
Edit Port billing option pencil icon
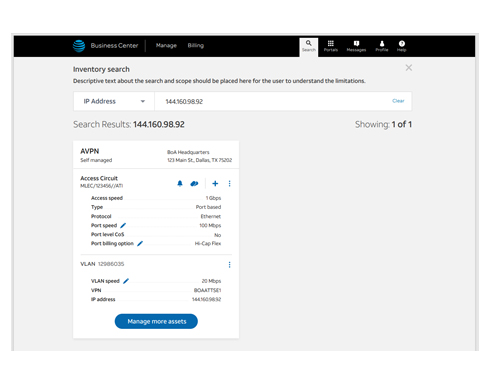[140, 244]
